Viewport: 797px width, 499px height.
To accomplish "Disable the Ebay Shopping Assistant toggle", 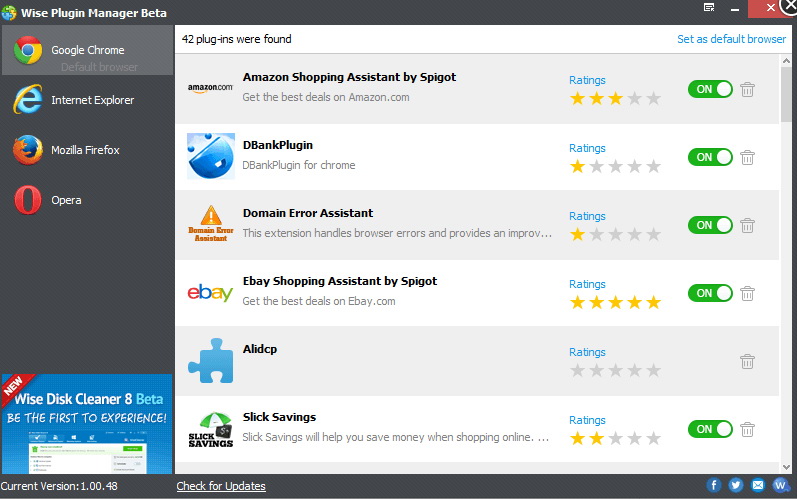I will coord(710,293).
